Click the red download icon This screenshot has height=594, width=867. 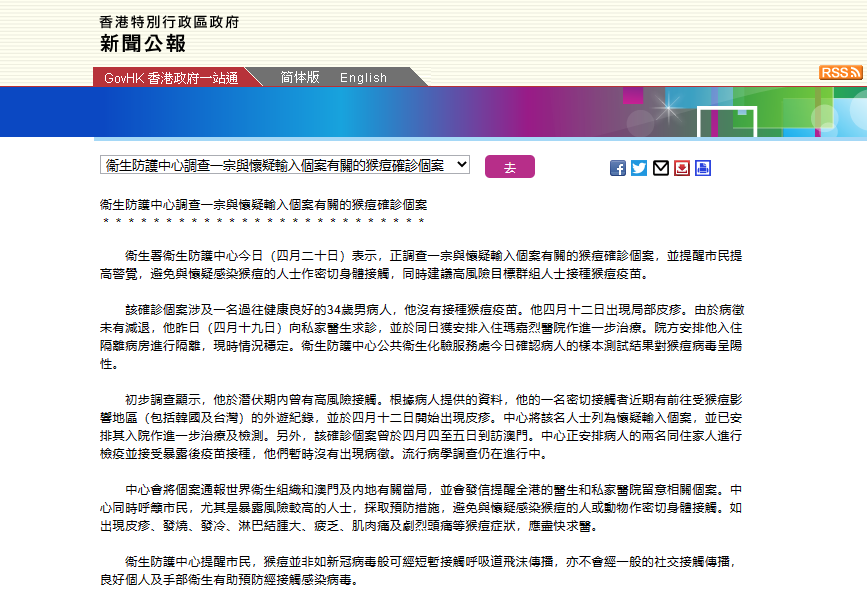[x=682, y=168]
